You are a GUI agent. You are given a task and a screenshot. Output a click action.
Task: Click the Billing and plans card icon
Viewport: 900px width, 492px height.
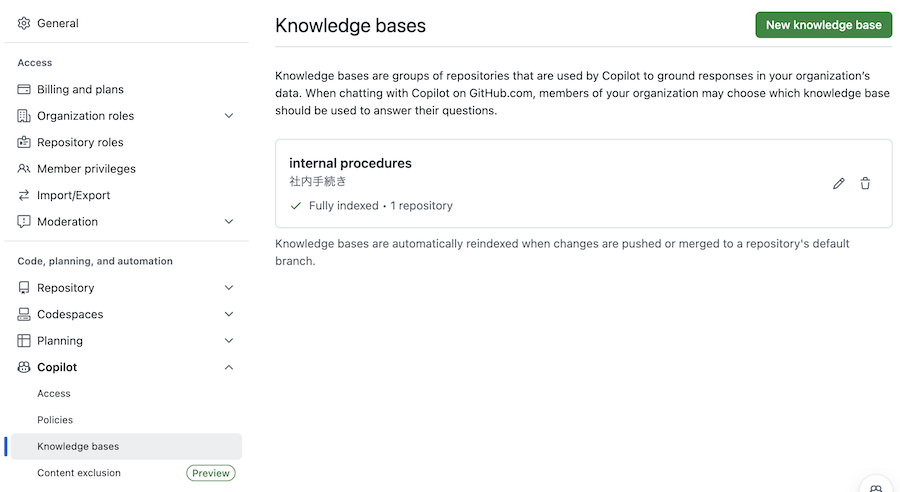(24, 89)
